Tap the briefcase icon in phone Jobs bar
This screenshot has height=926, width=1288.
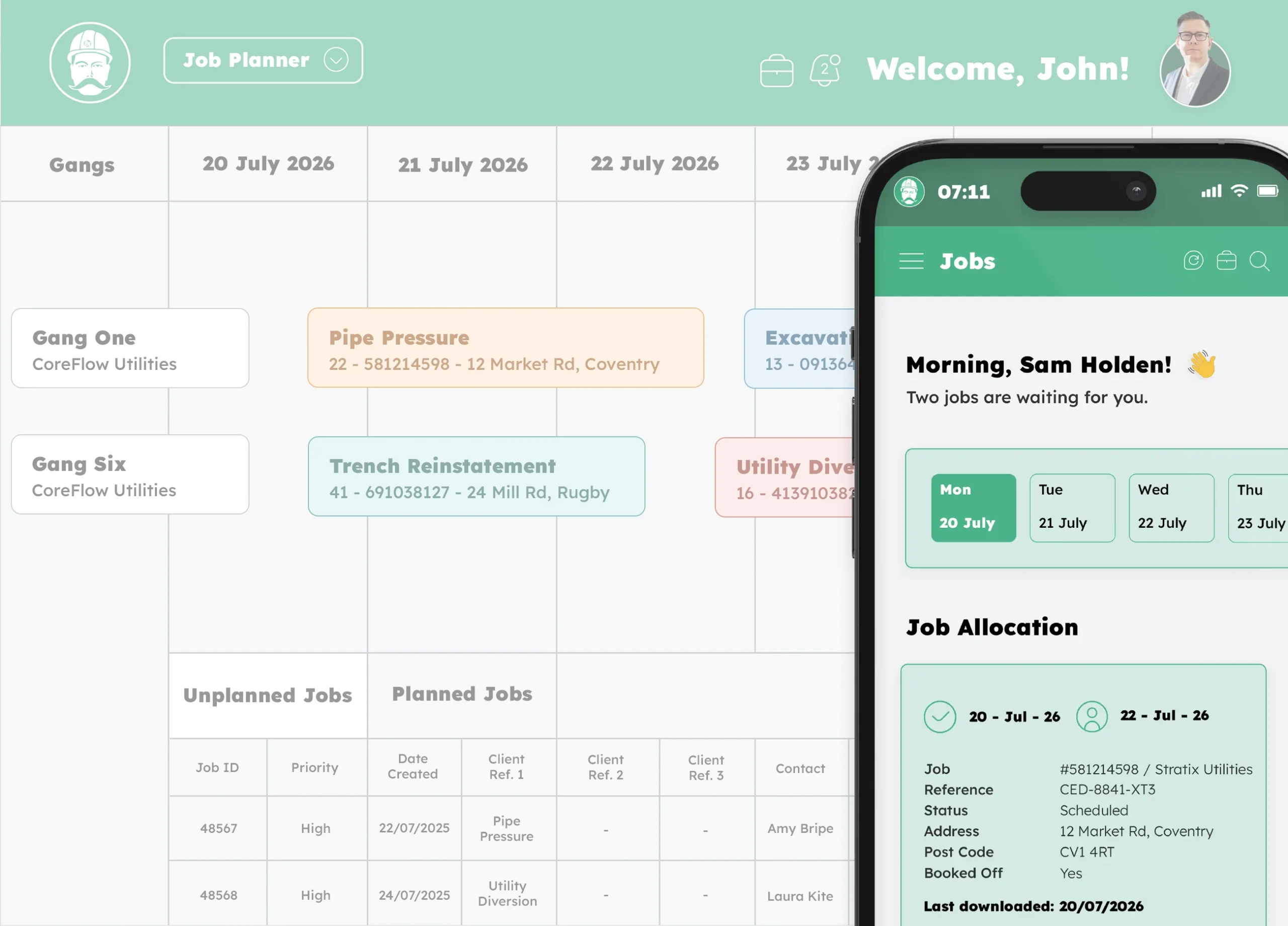(x=1226, y=260)
